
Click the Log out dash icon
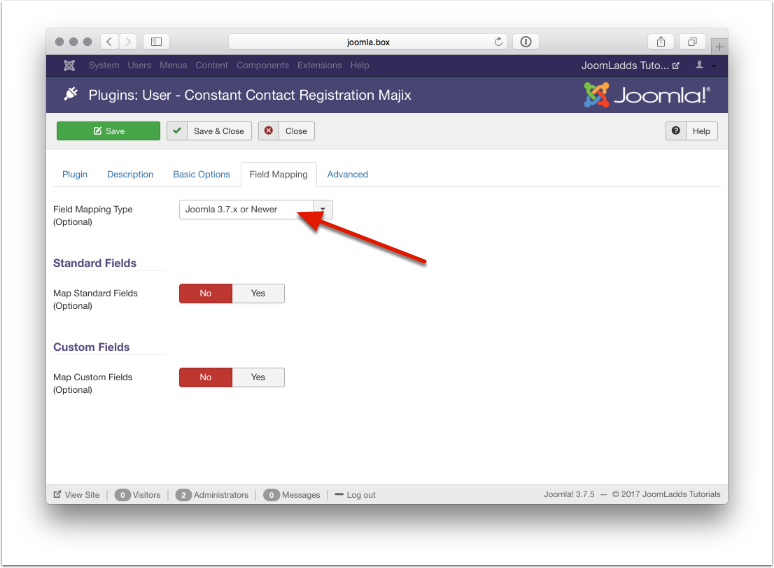tap(339, 494)
